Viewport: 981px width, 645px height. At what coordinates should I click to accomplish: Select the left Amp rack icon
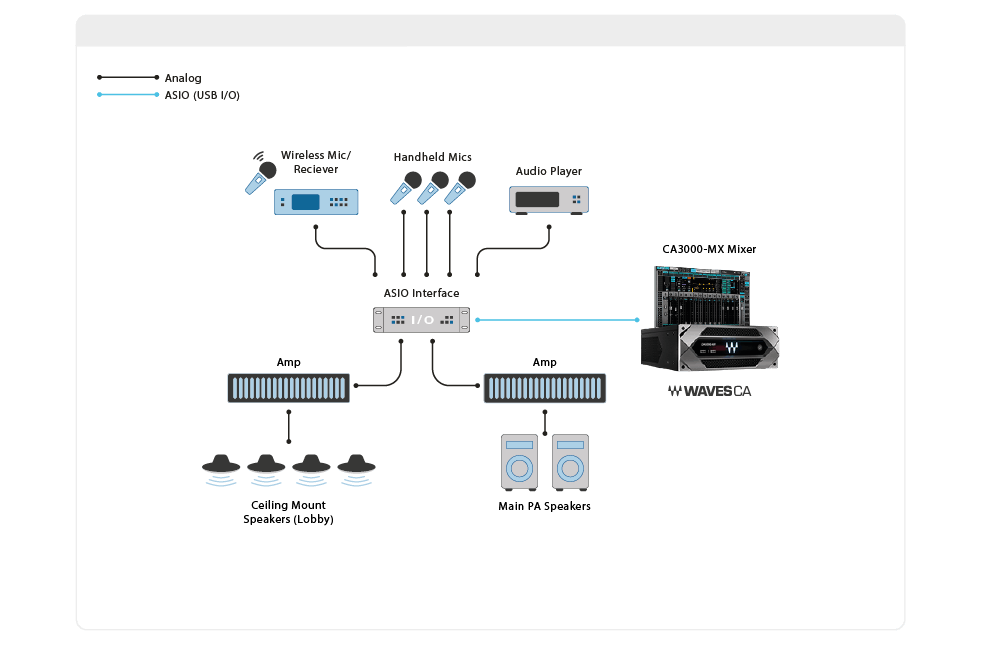tap(288, 388)
